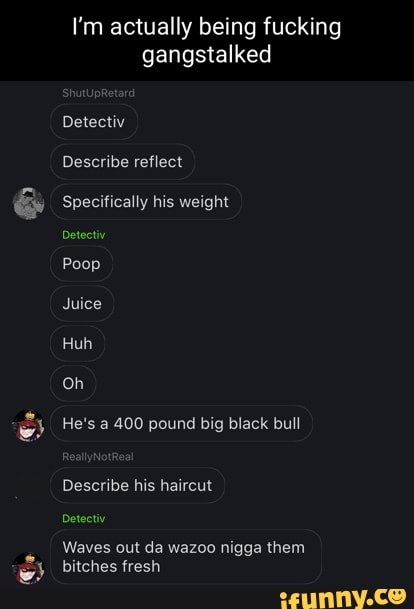Select the Detectiv message bubble
Viewport: 414px width, 609px height.
94,122
